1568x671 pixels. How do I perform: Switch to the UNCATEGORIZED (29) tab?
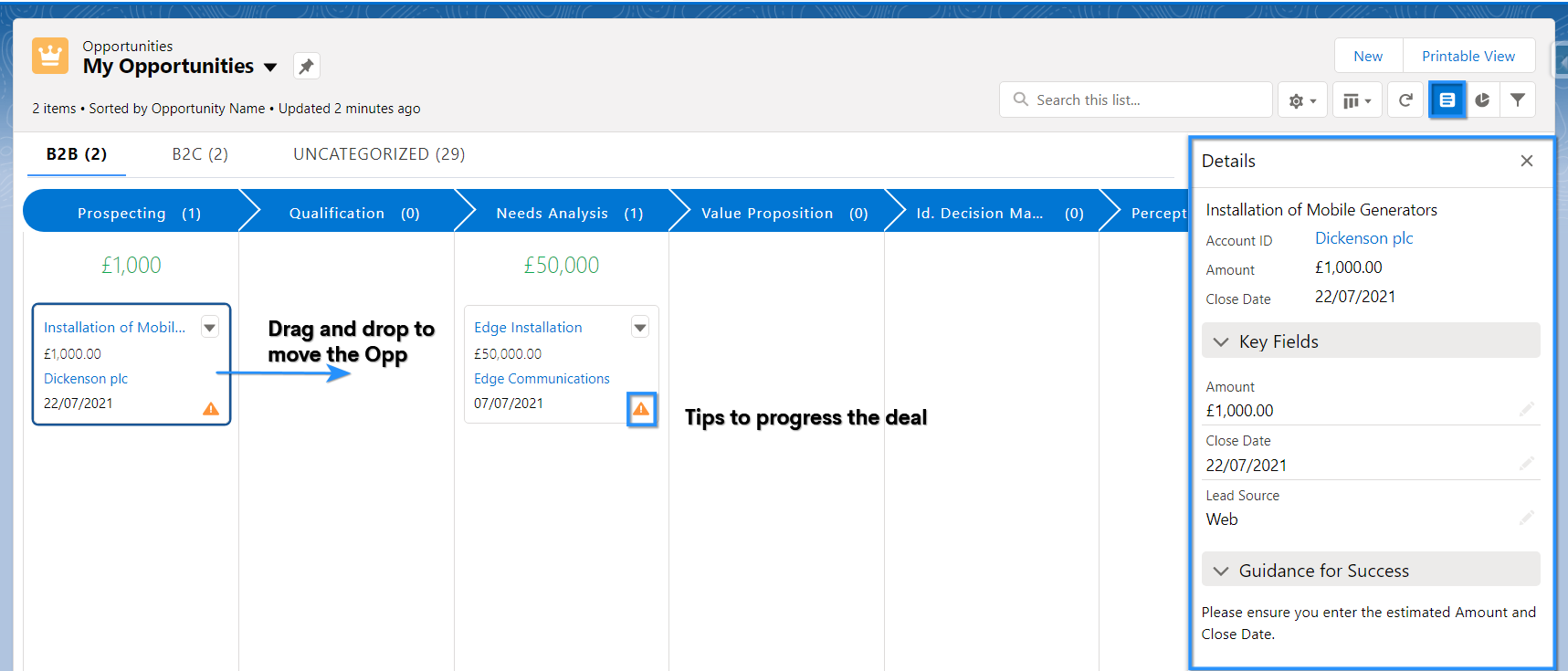pyautogui.click(x=379, y=154)
